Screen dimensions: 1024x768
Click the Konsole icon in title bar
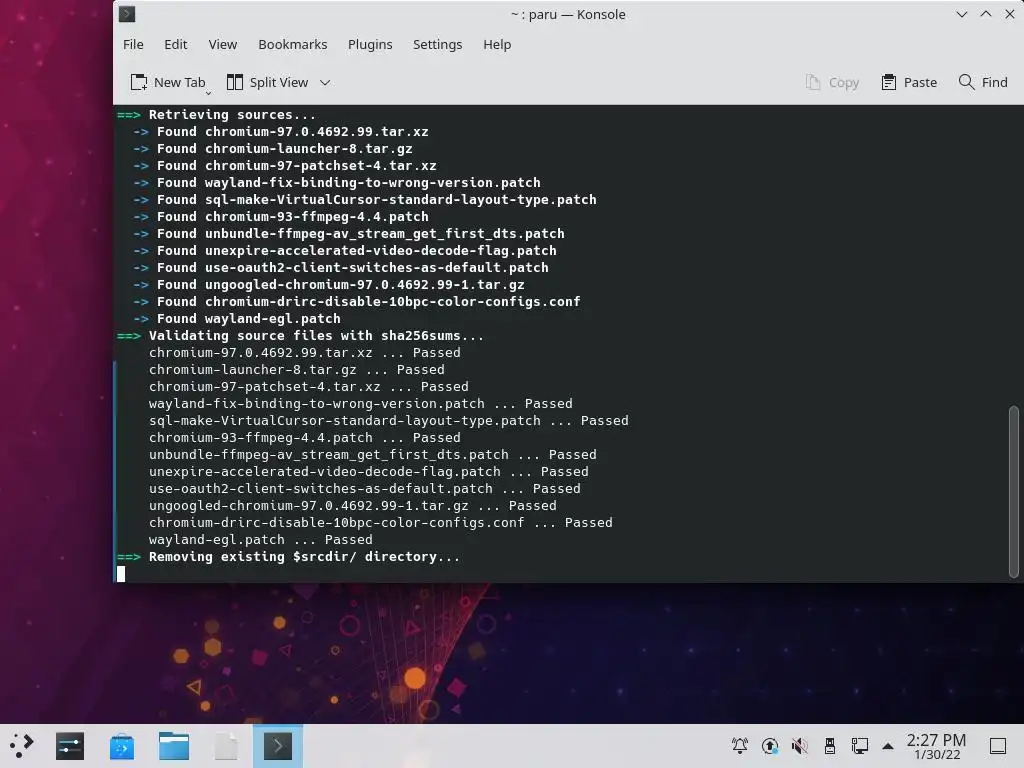click(127, 14)
